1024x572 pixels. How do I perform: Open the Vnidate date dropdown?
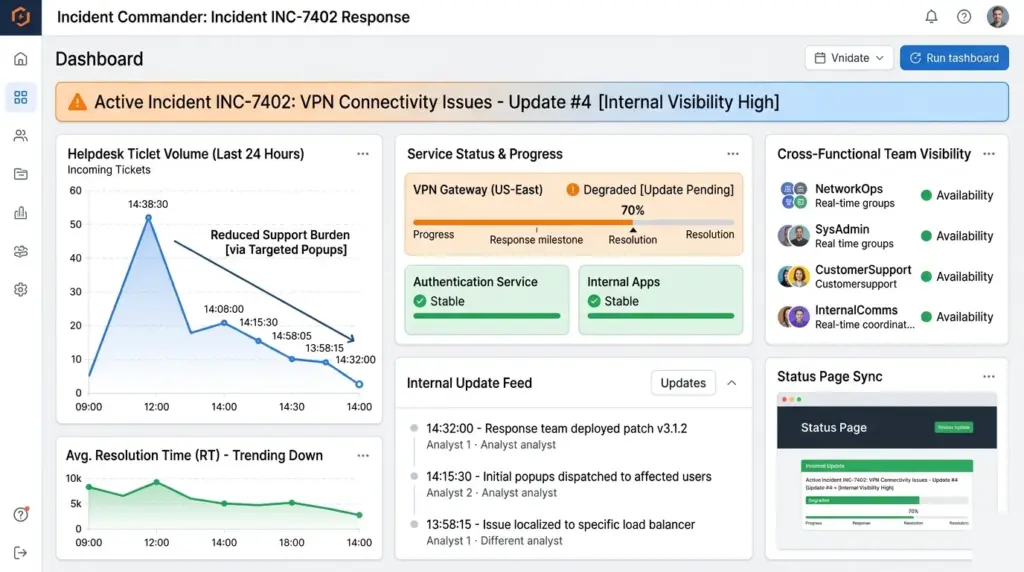849,58
